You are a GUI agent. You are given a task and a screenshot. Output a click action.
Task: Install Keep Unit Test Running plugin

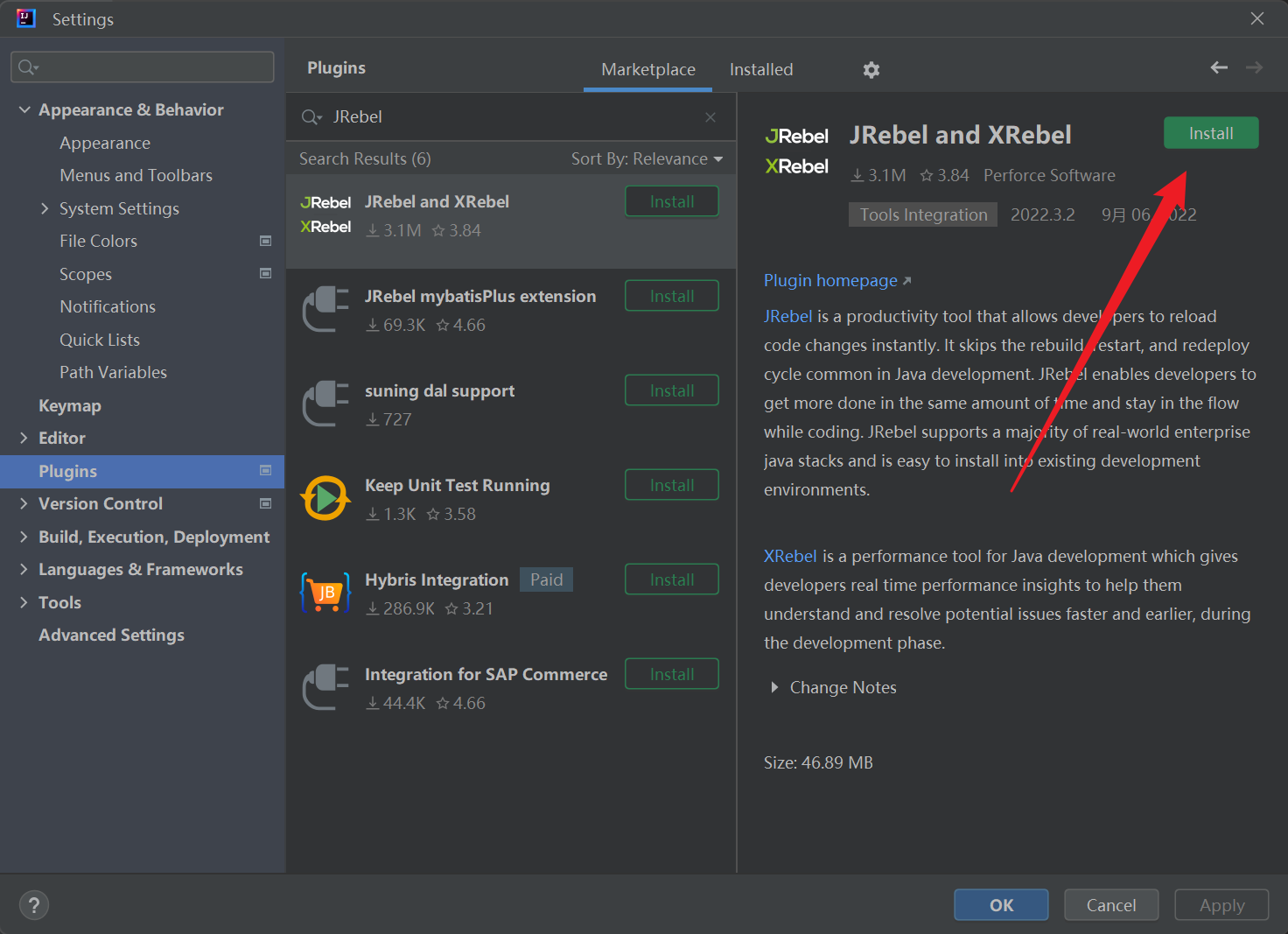pyautogui.click(x=672, y=485)
